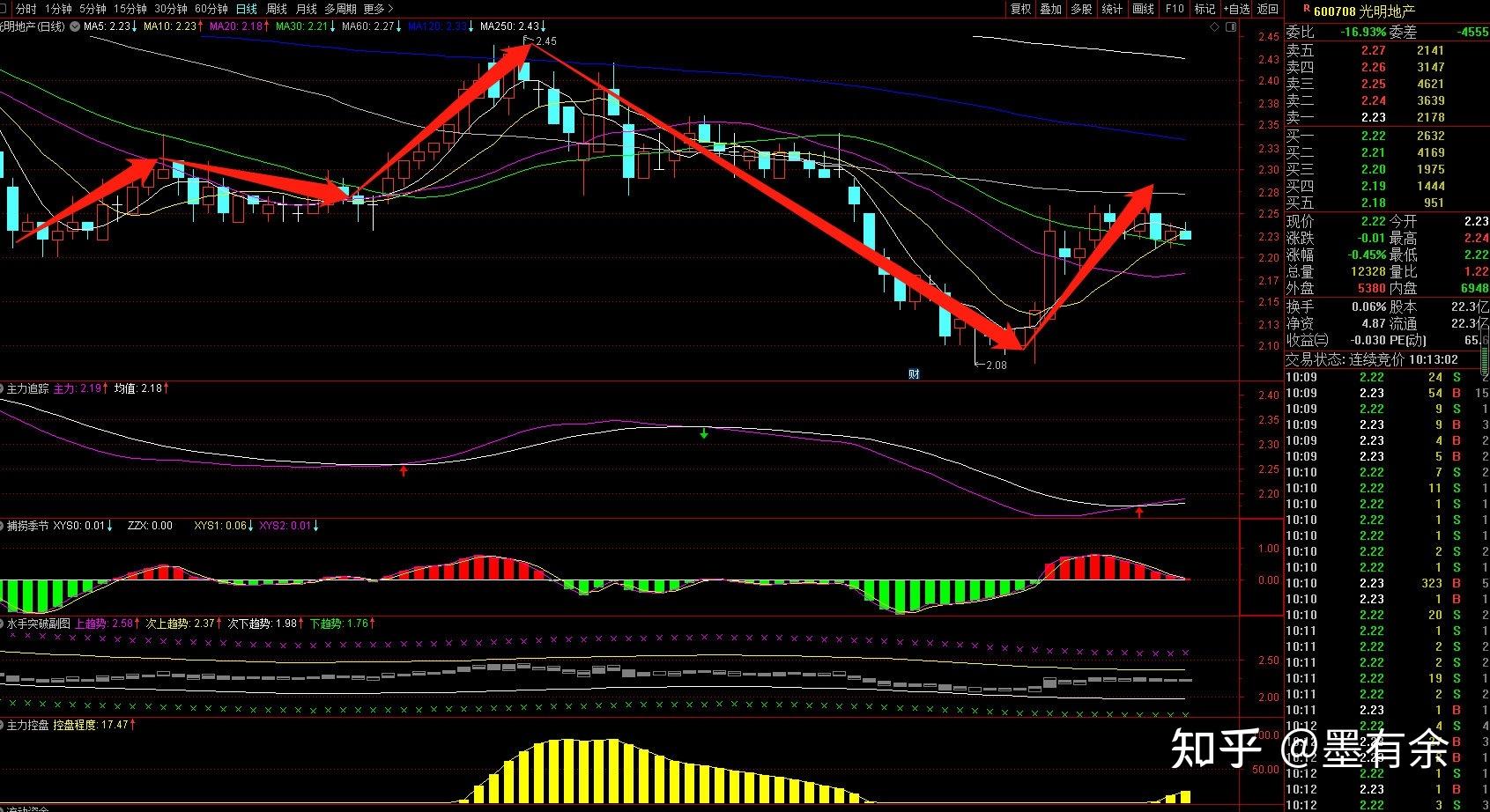Click the 总量 12328 volume field
This screenshot has width=1490, height=812.
point(1336,271)
